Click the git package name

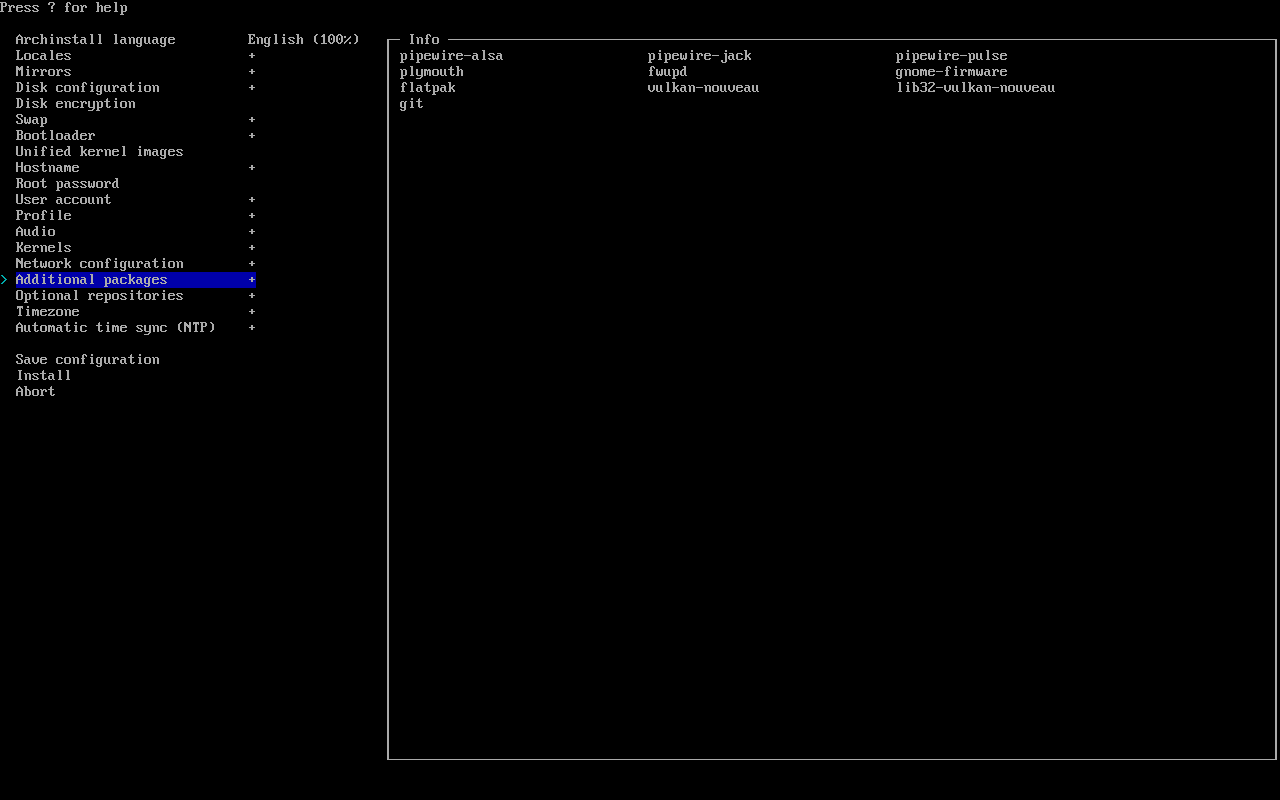coord(411,104)
